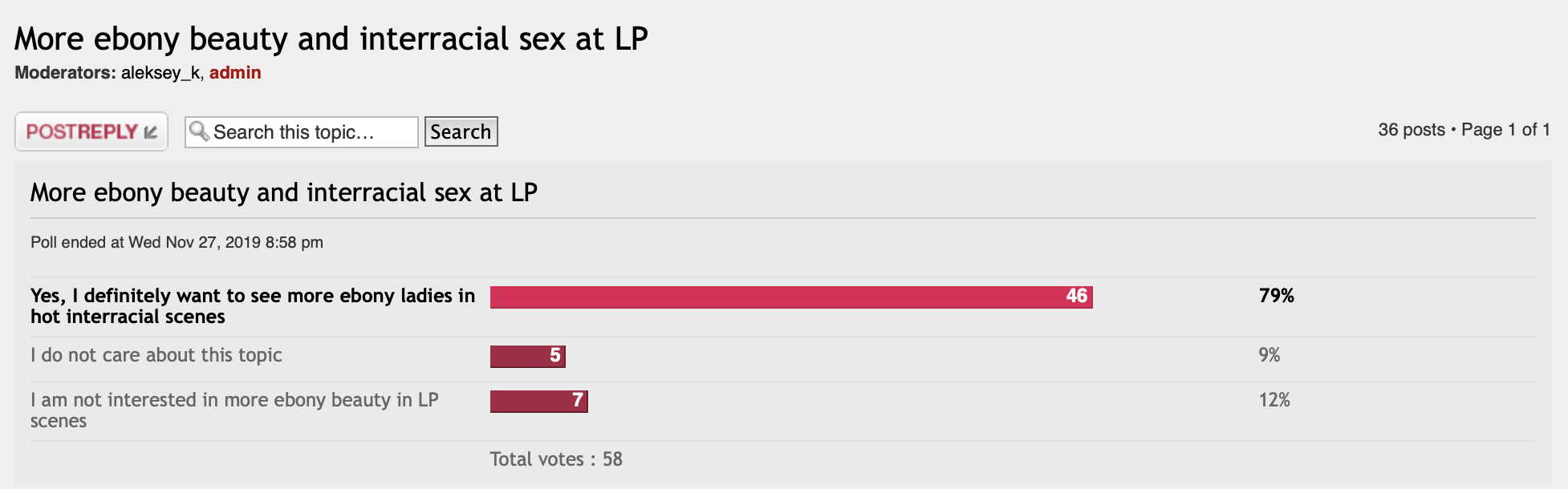Click the poll bar showing 7 votes

[538, 401]
